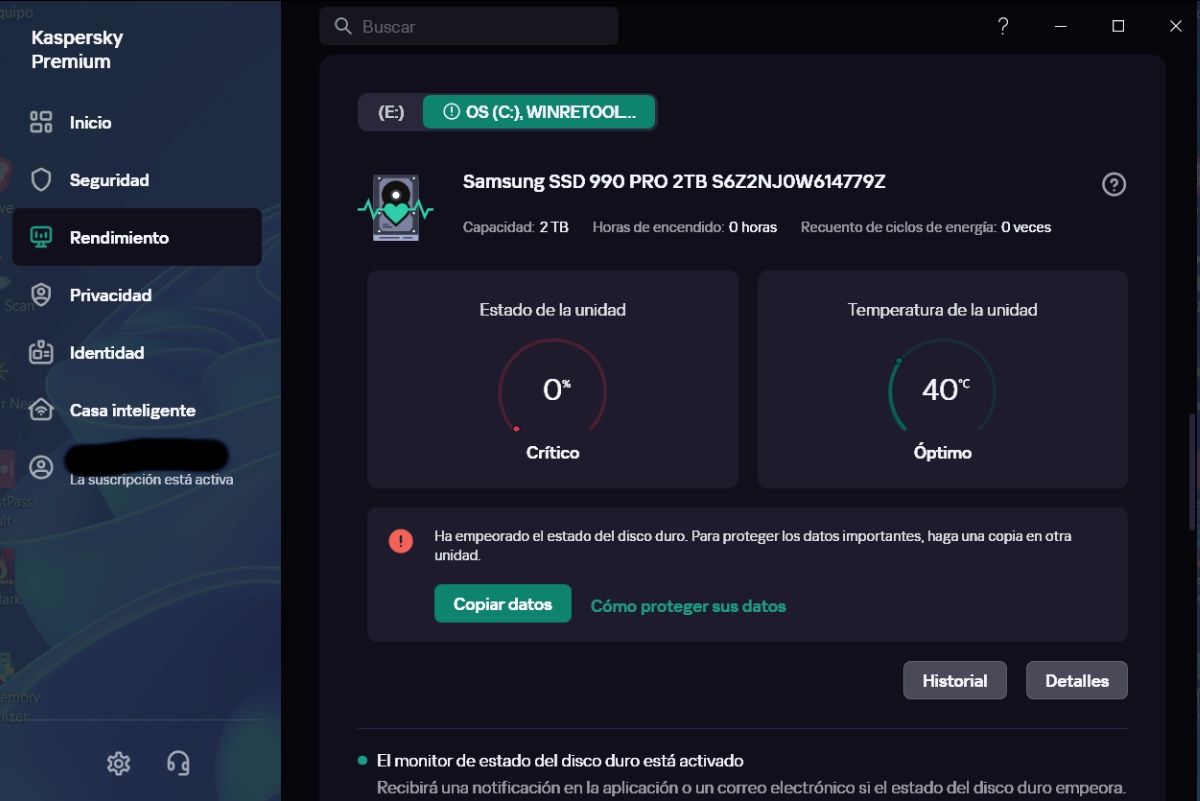Click the Óptimo temperature label

click(x=943, y=453)
